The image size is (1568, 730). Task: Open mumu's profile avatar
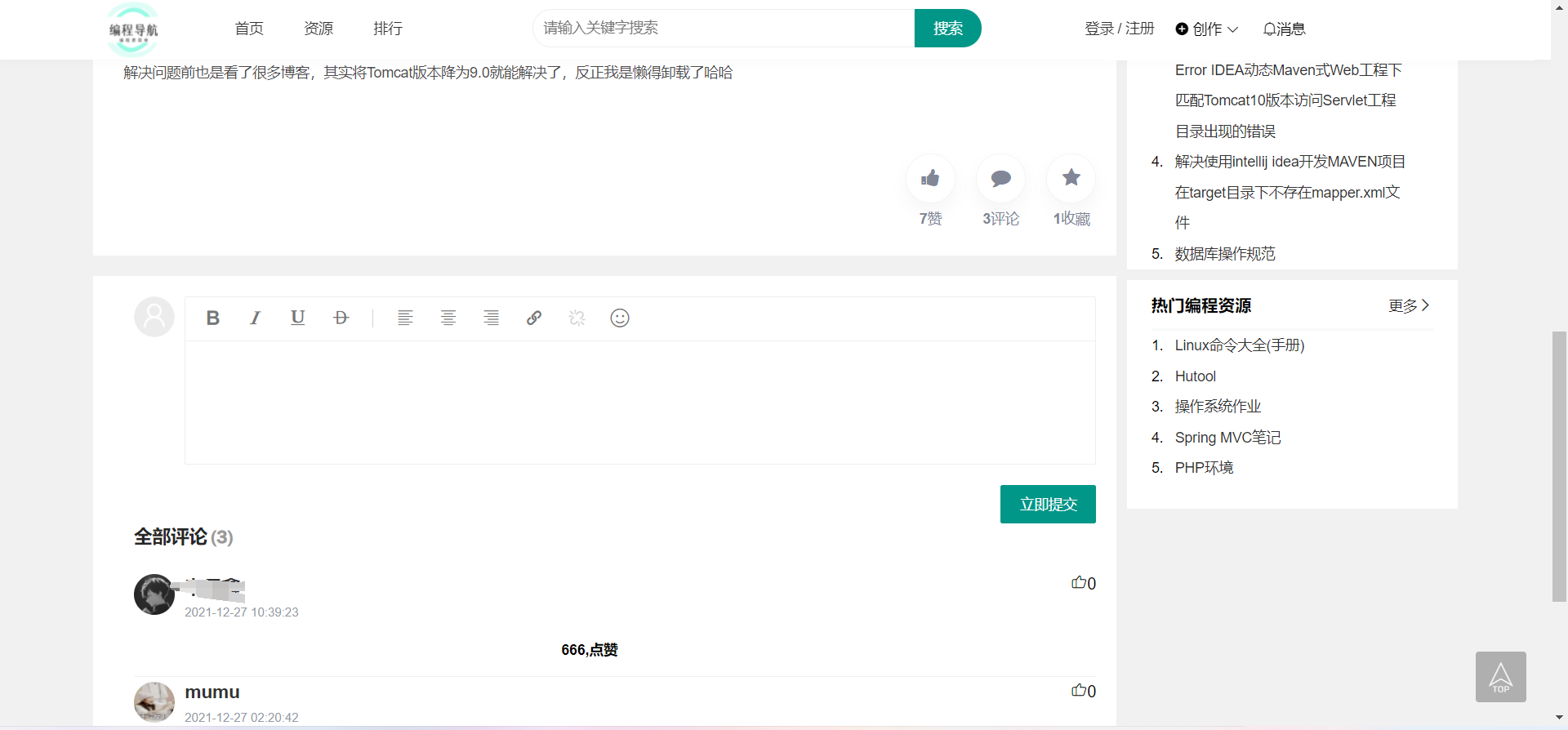(154, 702)
